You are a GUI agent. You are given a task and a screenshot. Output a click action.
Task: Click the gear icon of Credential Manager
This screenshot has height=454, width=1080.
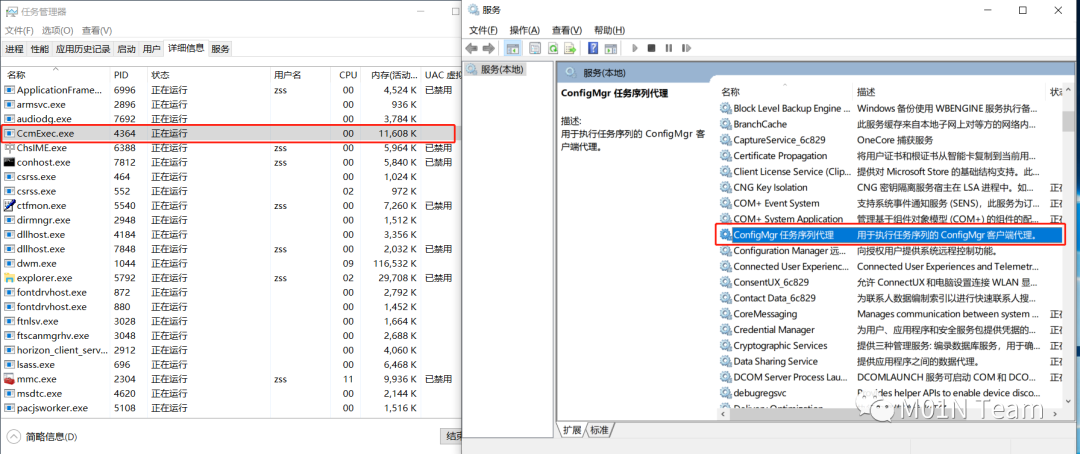pyautogui.click(x=725, y=329)
